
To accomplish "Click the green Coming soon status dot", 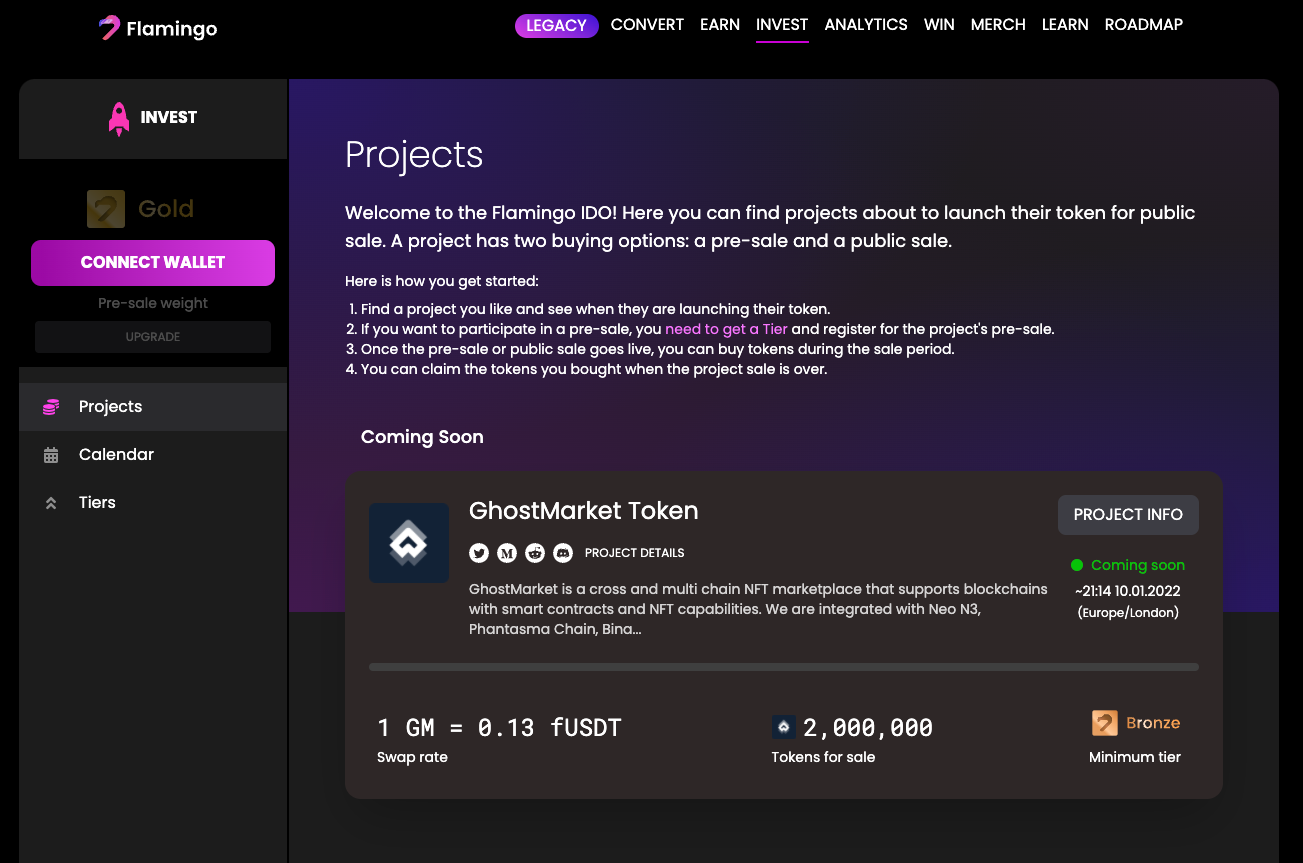I will (x=1077, y=565).
